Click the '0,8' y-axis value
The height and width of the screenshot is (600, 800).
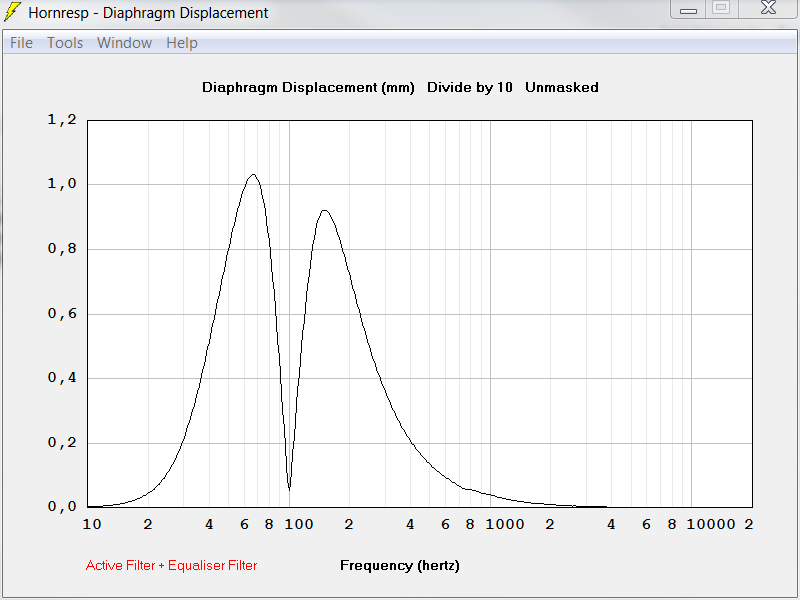click(62, 249)
